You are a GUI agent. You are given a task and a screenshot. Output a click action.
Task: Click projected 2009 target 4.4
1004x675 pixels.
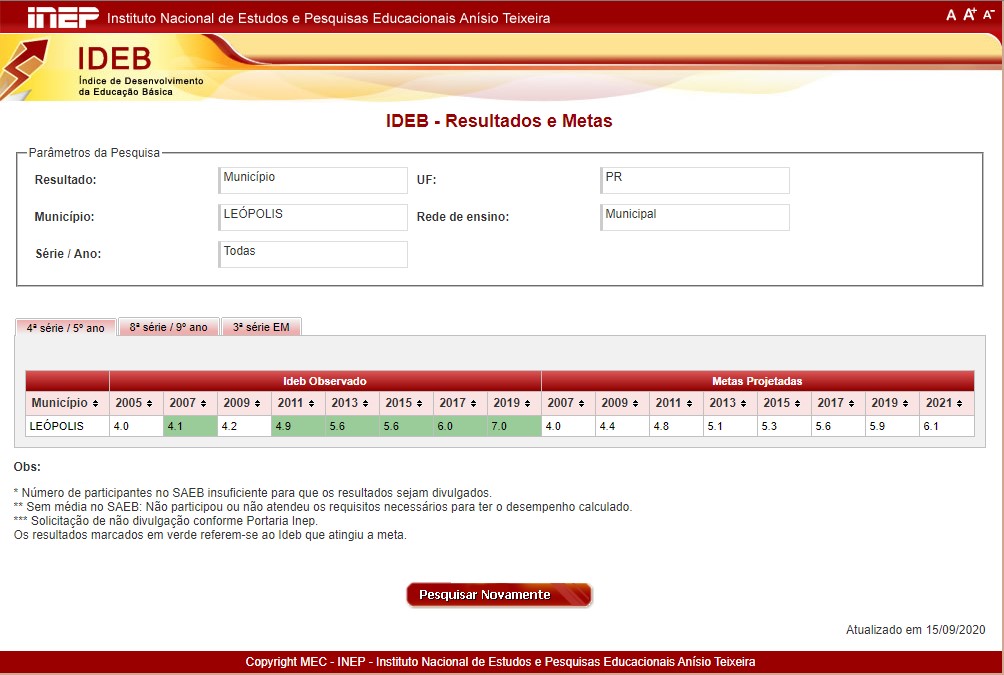pos(622,426)
